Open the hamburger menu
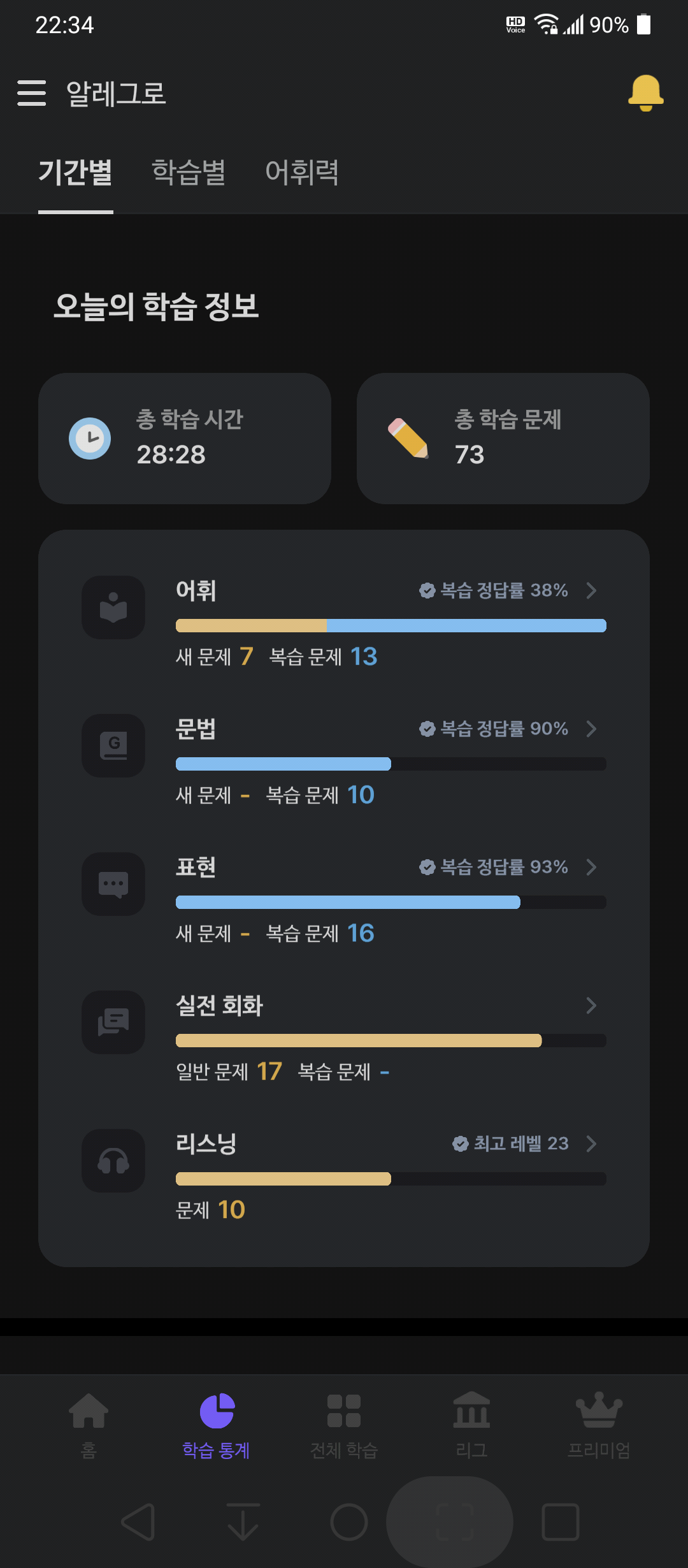The width and height of the screenshot is (688, 1568). pos(32,93)
